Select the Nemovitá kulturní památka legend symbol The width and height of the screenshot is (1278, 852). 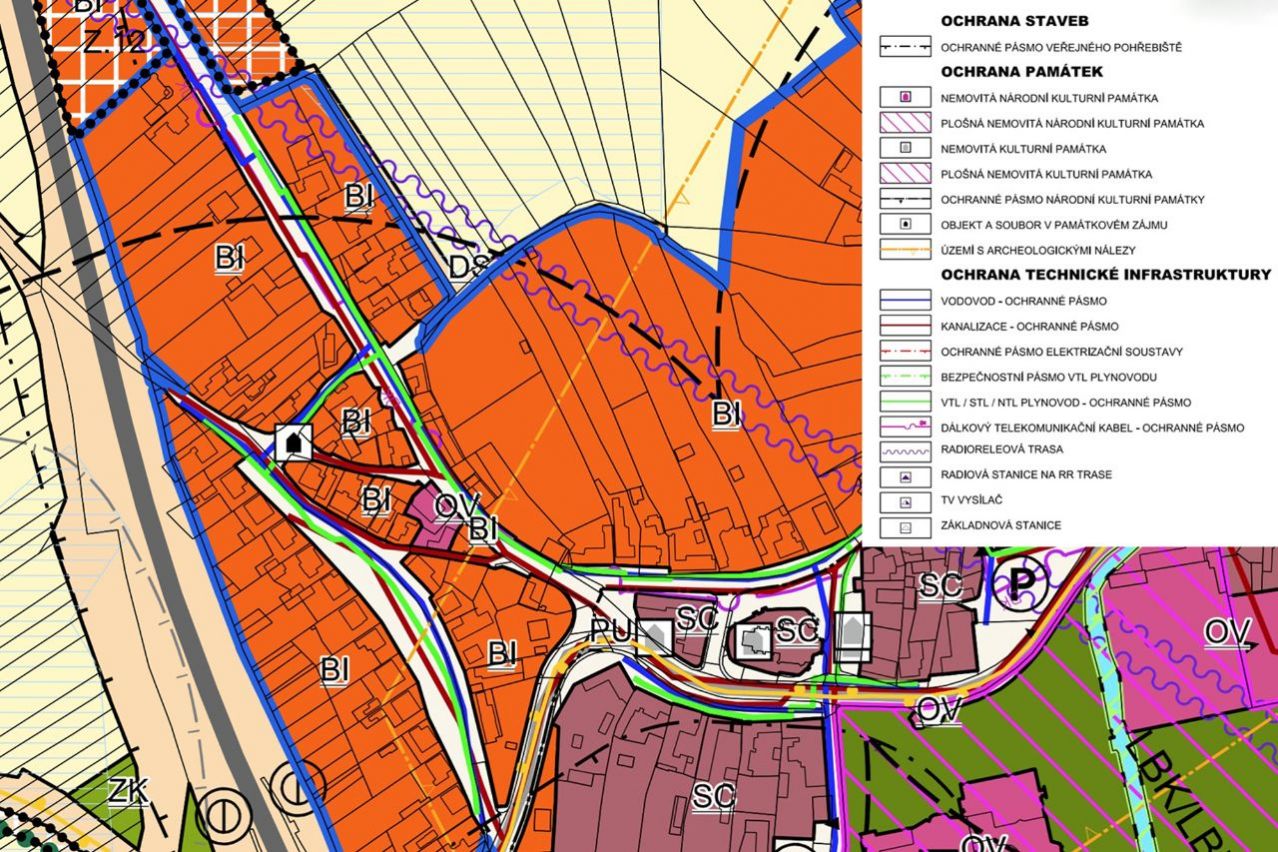pos(905,148)
